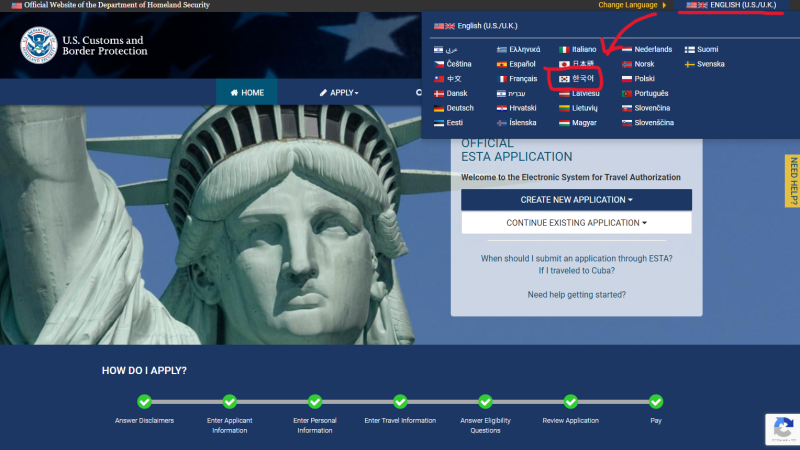Click the Croatian flag next to Hrvatski

[502, 108]
